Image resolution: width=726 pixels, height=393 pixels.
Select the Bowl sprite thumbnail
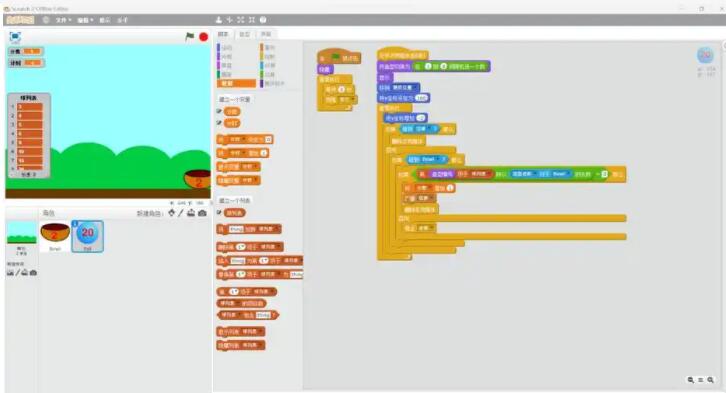tap(55, 236)
